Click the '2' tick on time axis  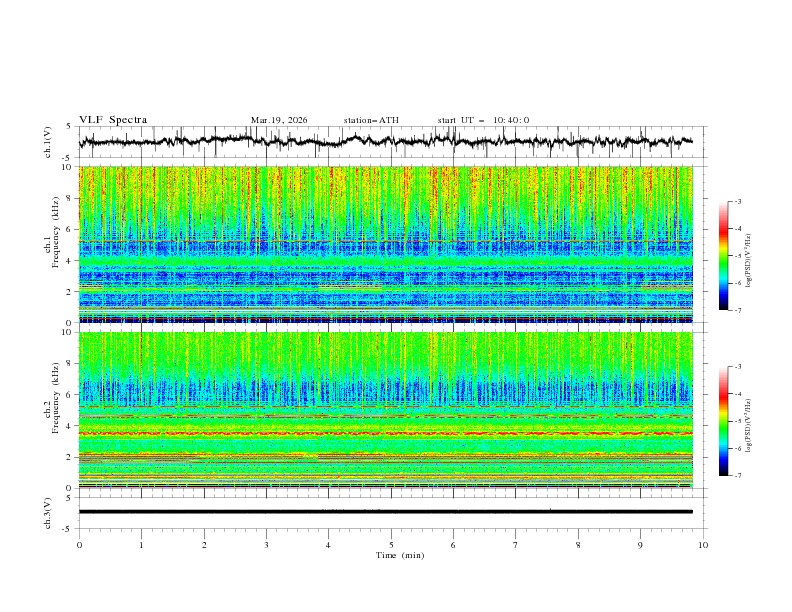point(204,545)
